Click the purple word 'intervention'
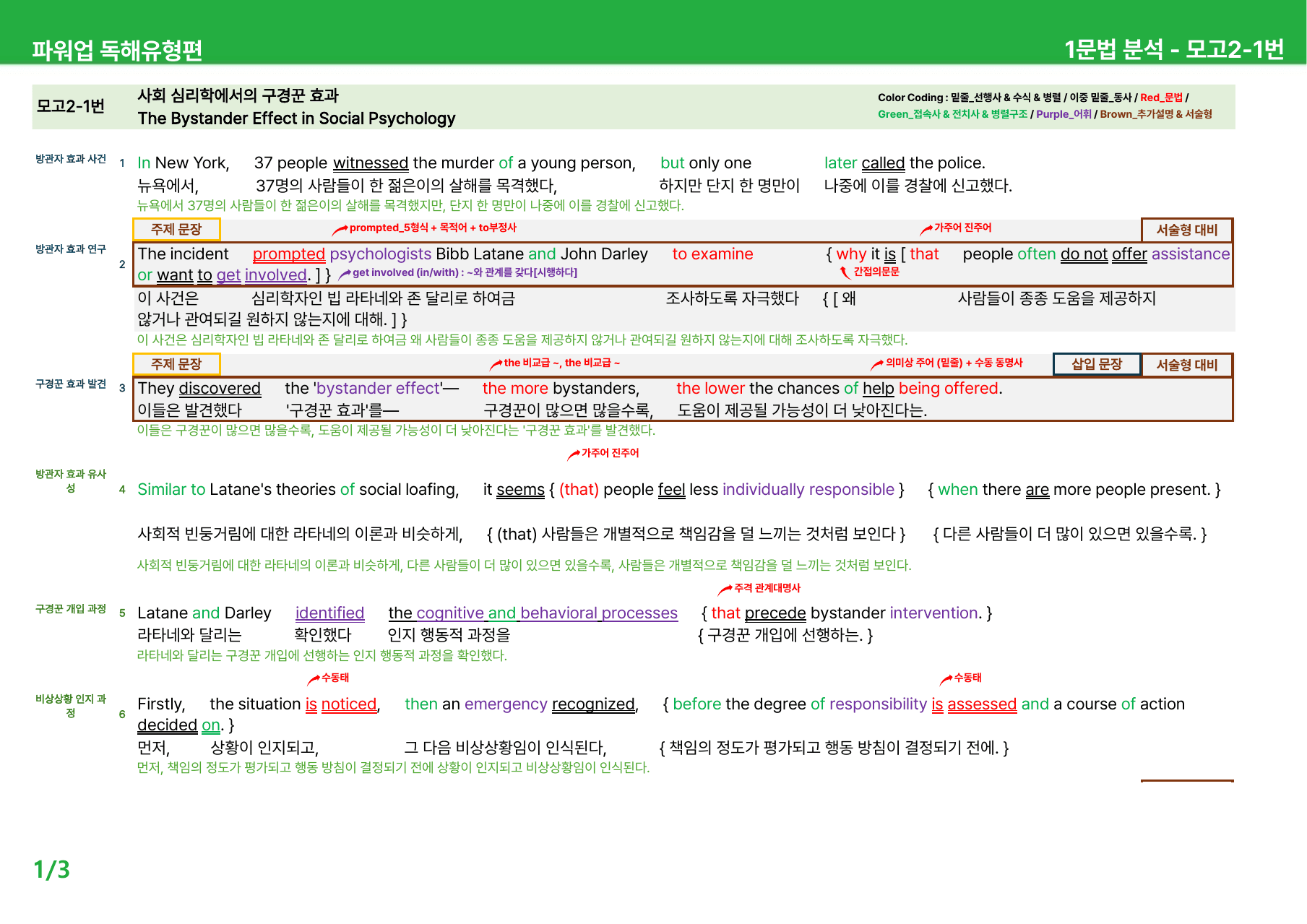This screenshot has width=1307, height=924. tap(934, 613)
